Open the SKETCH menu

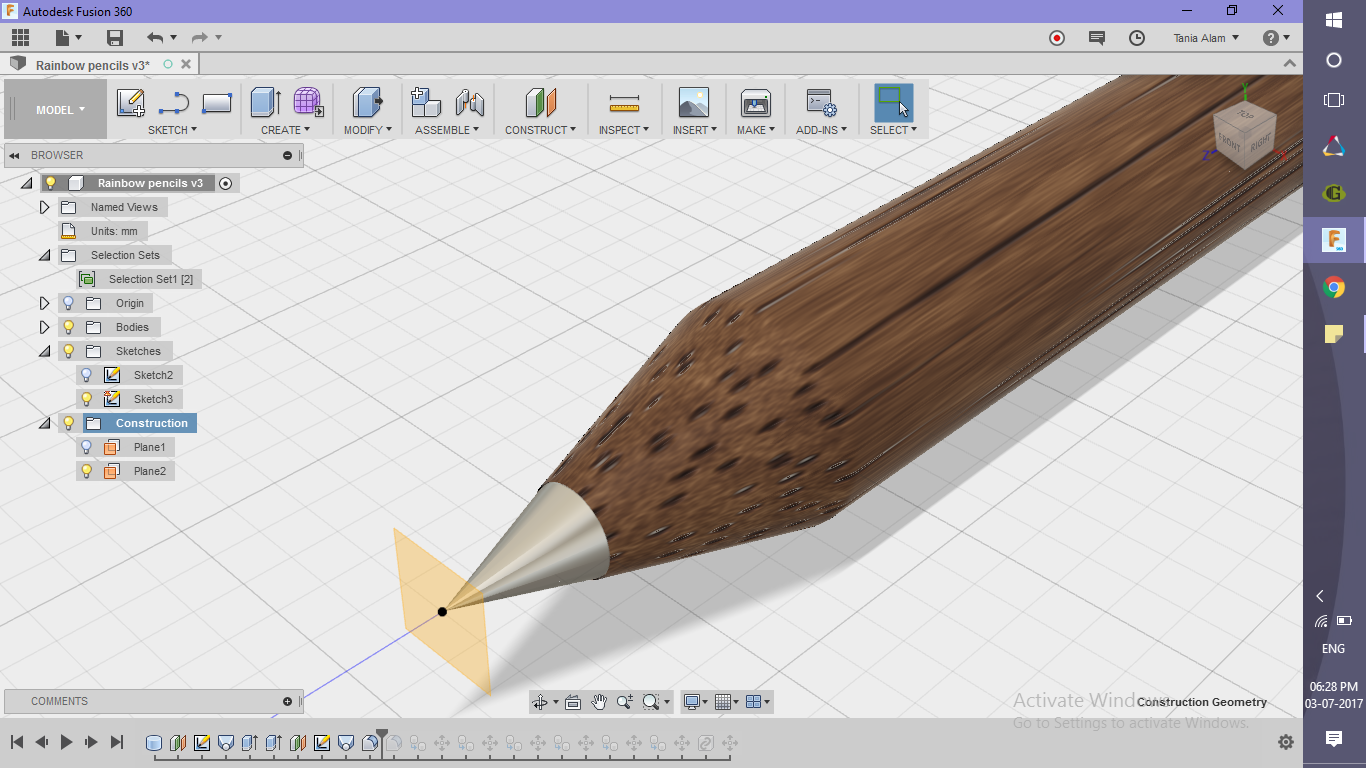(x=172, y=130)
